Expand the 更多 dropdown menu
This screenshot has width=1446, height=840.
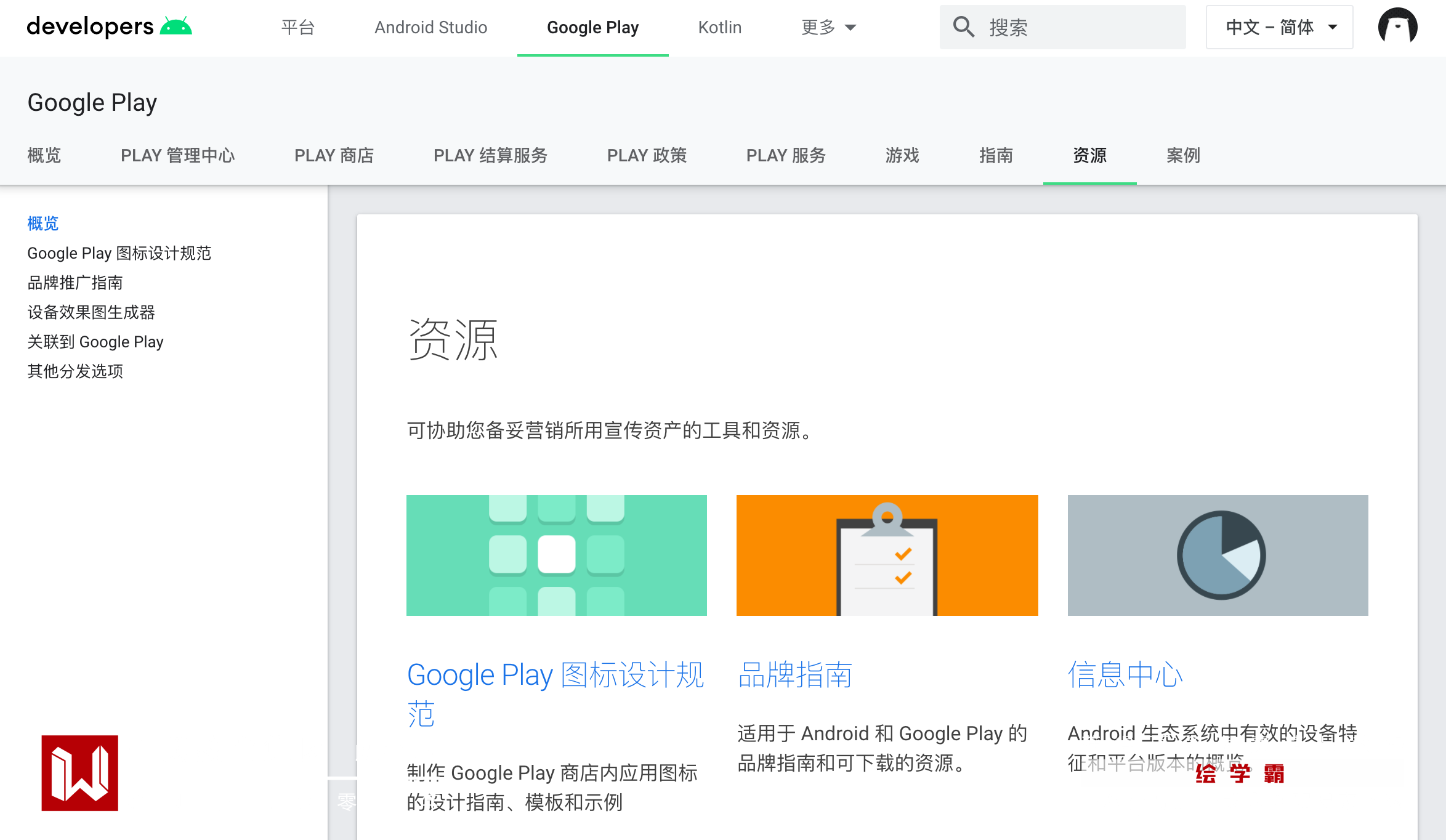point(829,27)
